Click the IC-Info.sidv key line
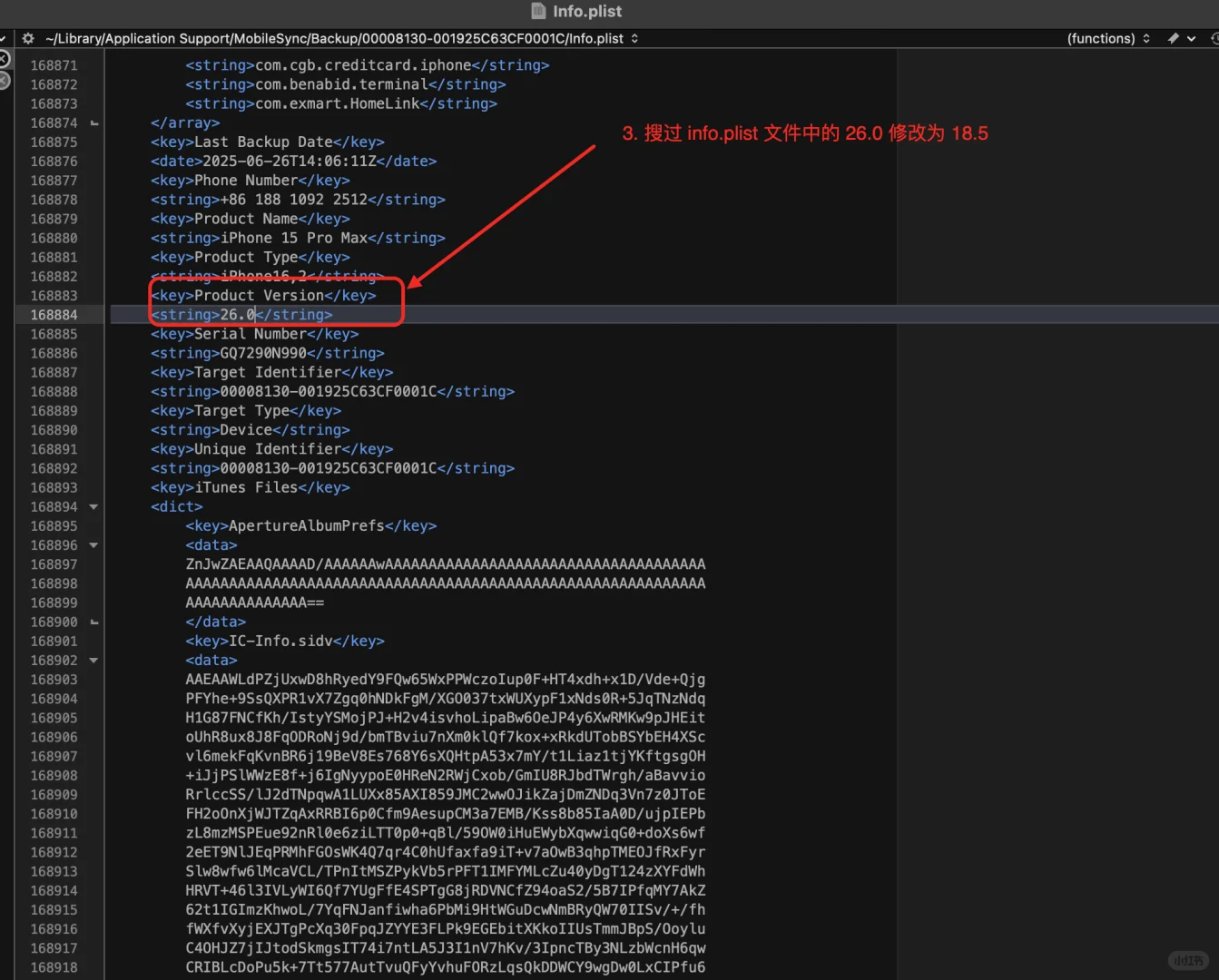The height and width of the screenshot is (980, 1219). [x=285, y=642]
